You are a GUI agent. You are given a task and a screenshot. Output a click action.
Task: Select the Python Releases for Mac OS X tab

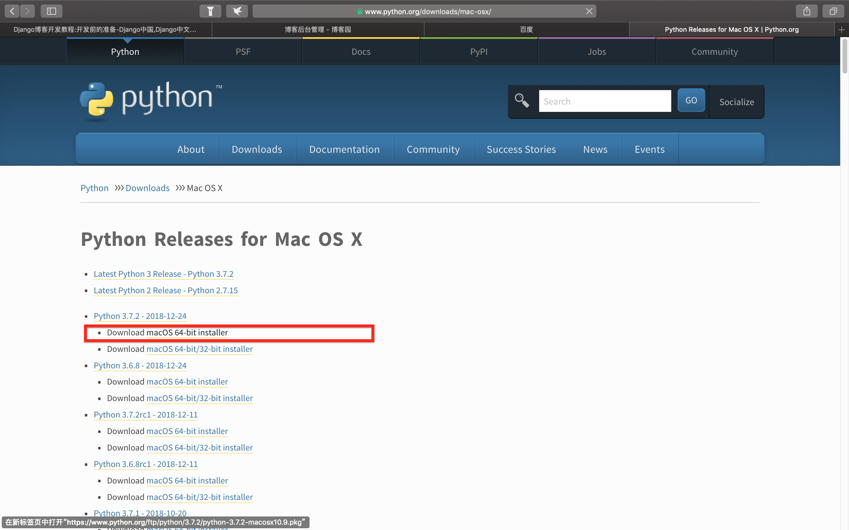[732, 30]
